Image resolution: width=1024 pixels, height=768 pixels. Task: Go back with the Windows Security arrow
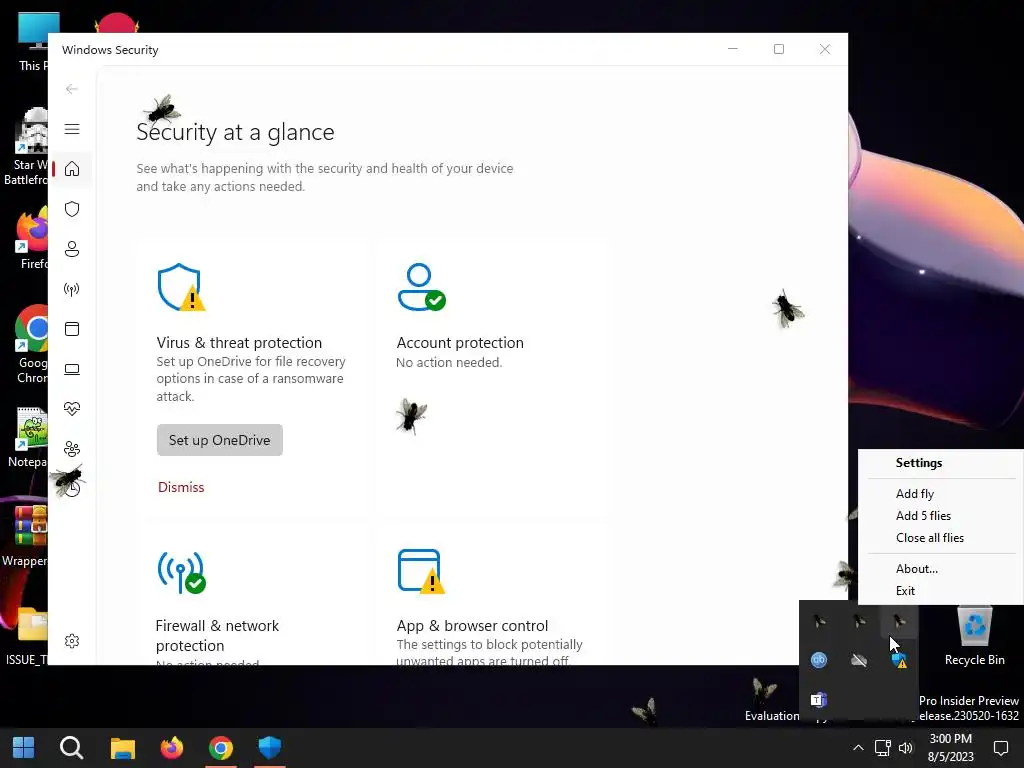[72, 89]
